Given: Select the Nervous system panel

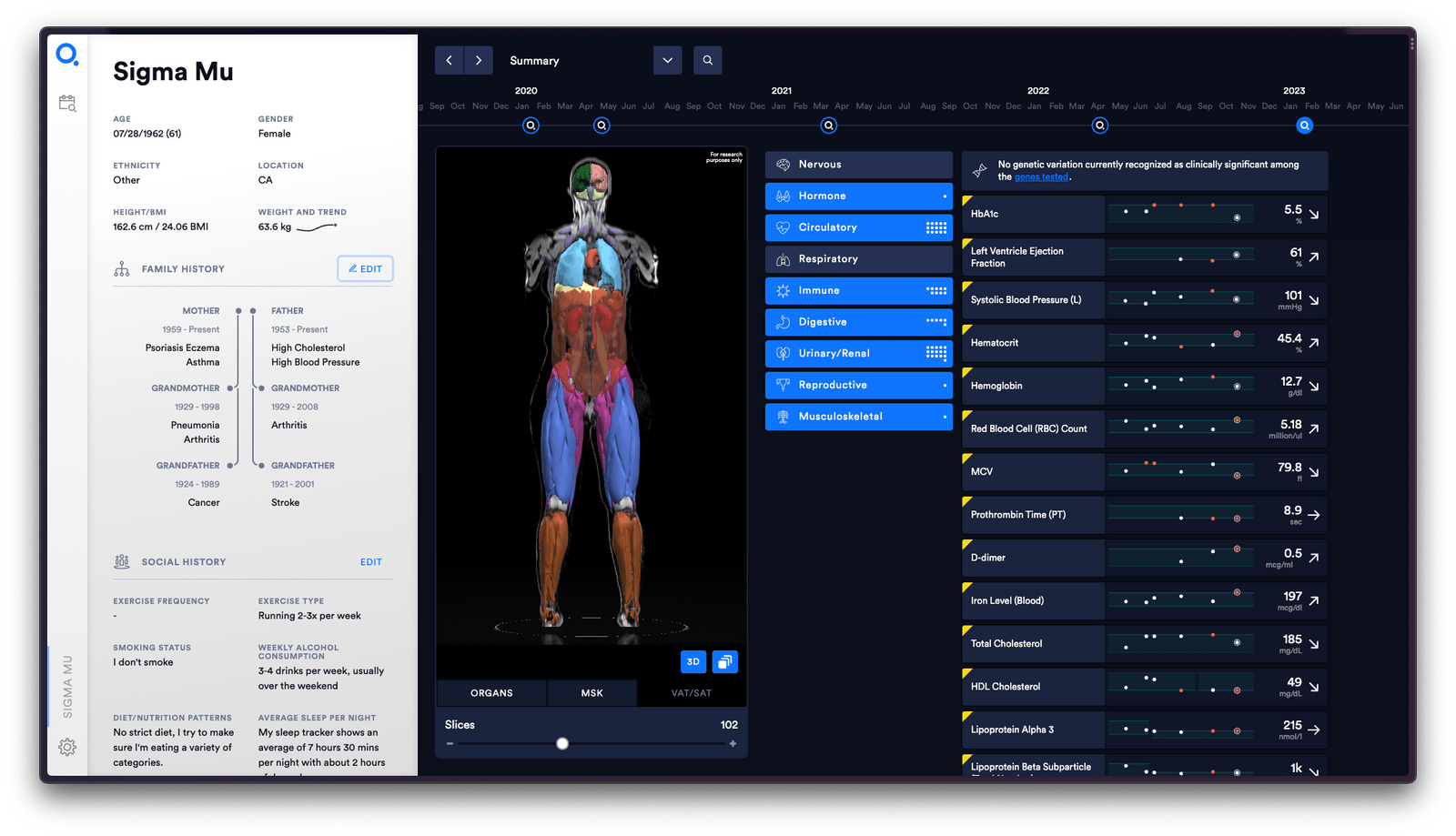Looking at the screenshot, I should [x=856, y=164].
